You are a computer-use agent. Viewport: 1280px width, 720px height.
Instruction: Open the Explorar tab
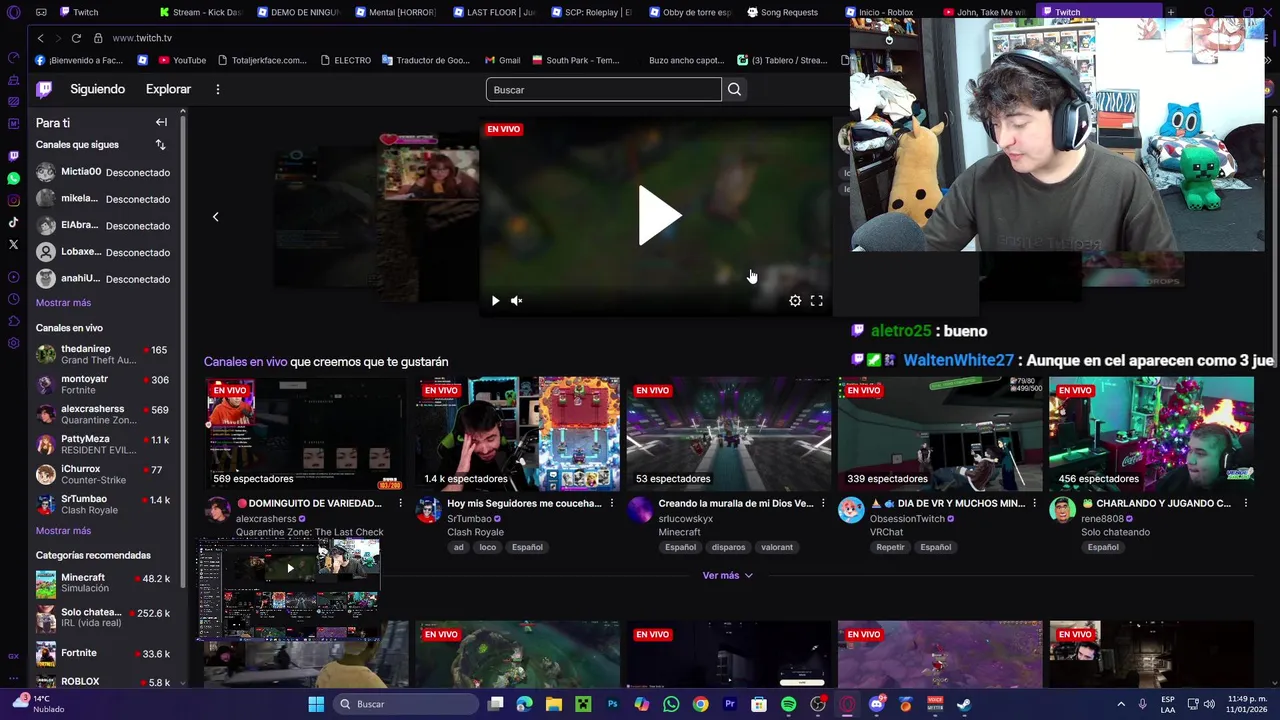[168, 89]
